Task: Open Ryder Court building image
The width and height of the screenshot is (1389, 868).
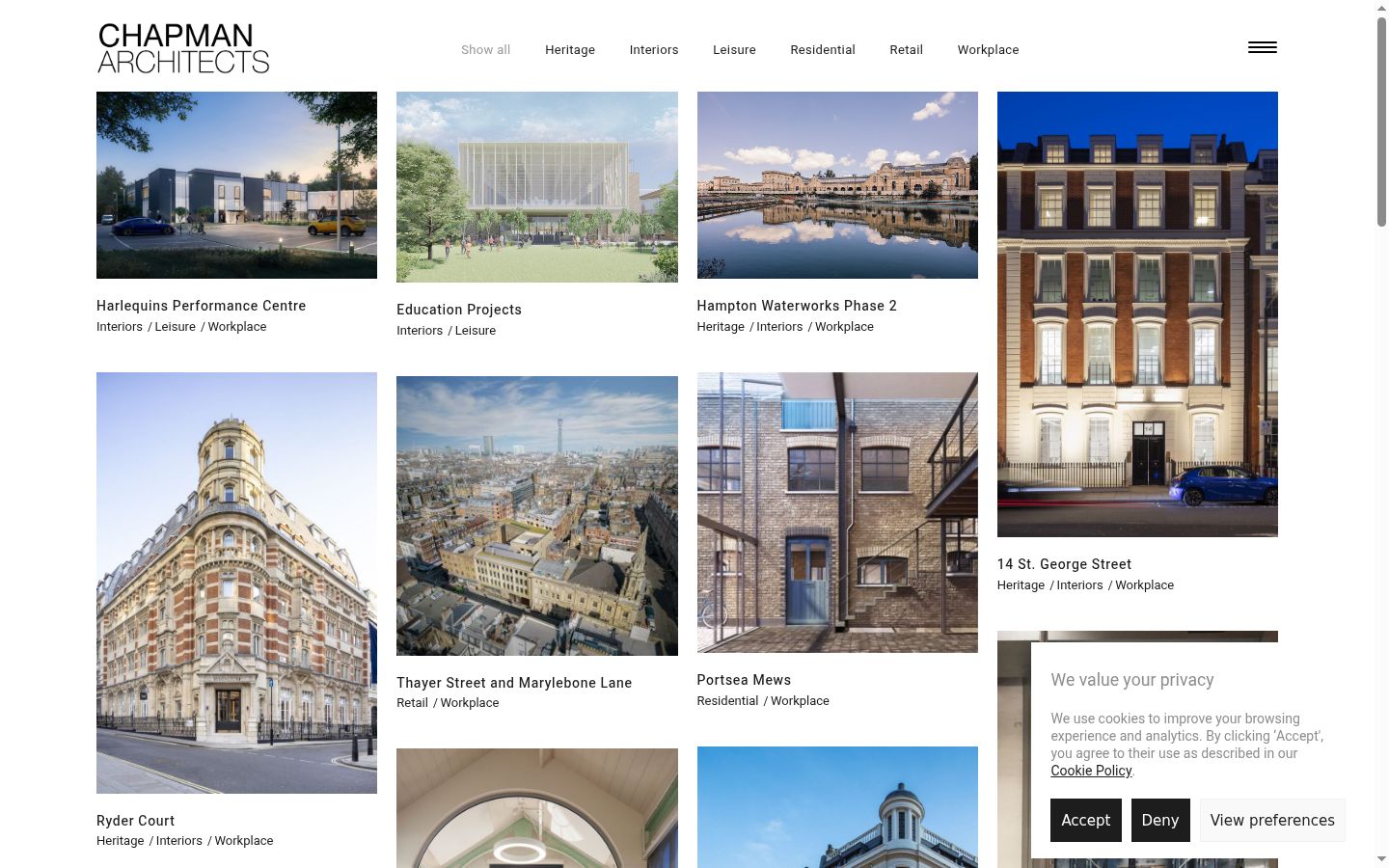Action: coord(236,583)
